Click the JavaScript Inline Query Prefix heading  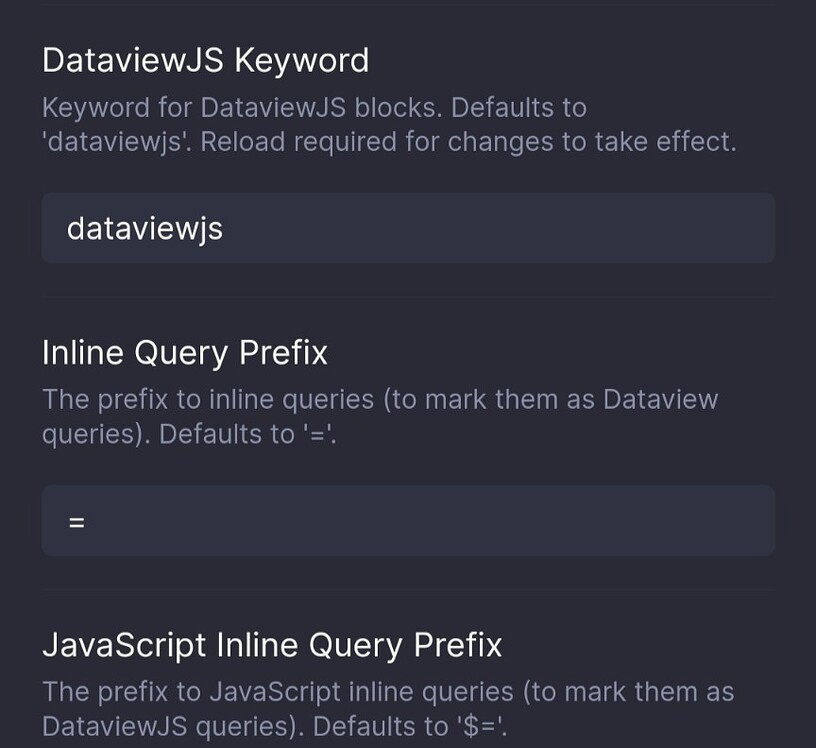pos(272,644)
